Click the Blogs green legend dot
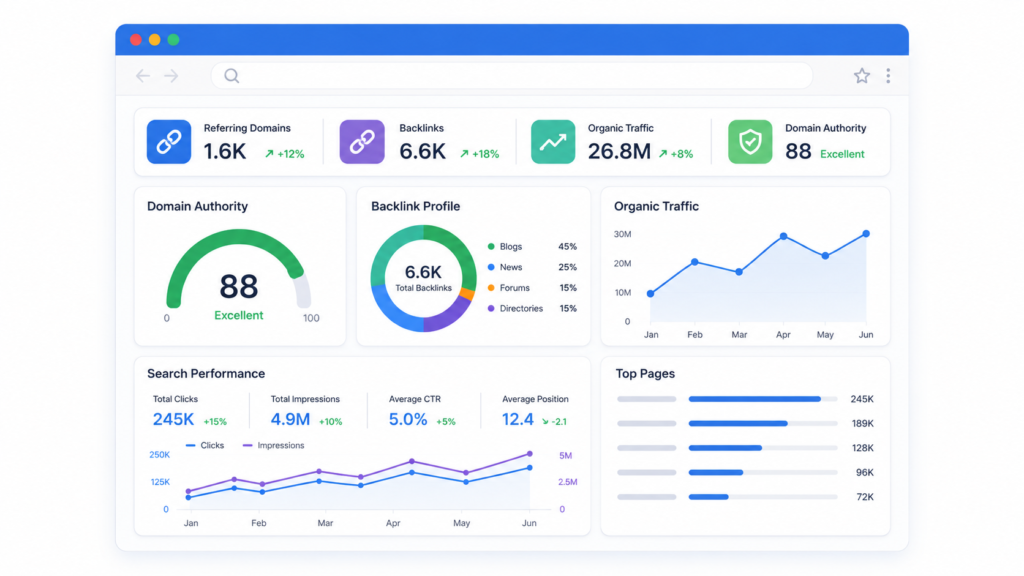Screen dimensions: 1024x576 (491, 247)
